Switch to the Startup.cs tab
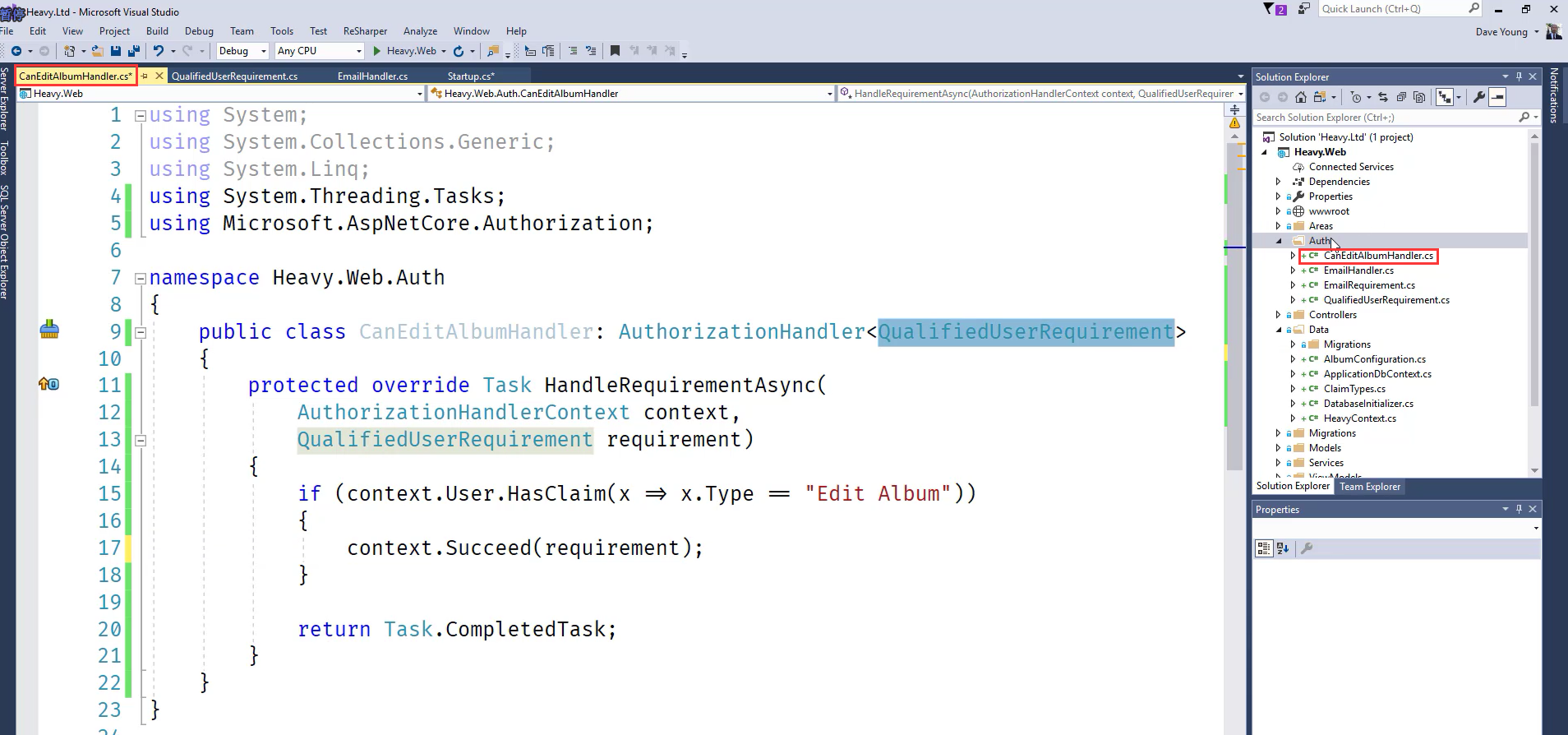1568x735 pixels. point(471,76)
